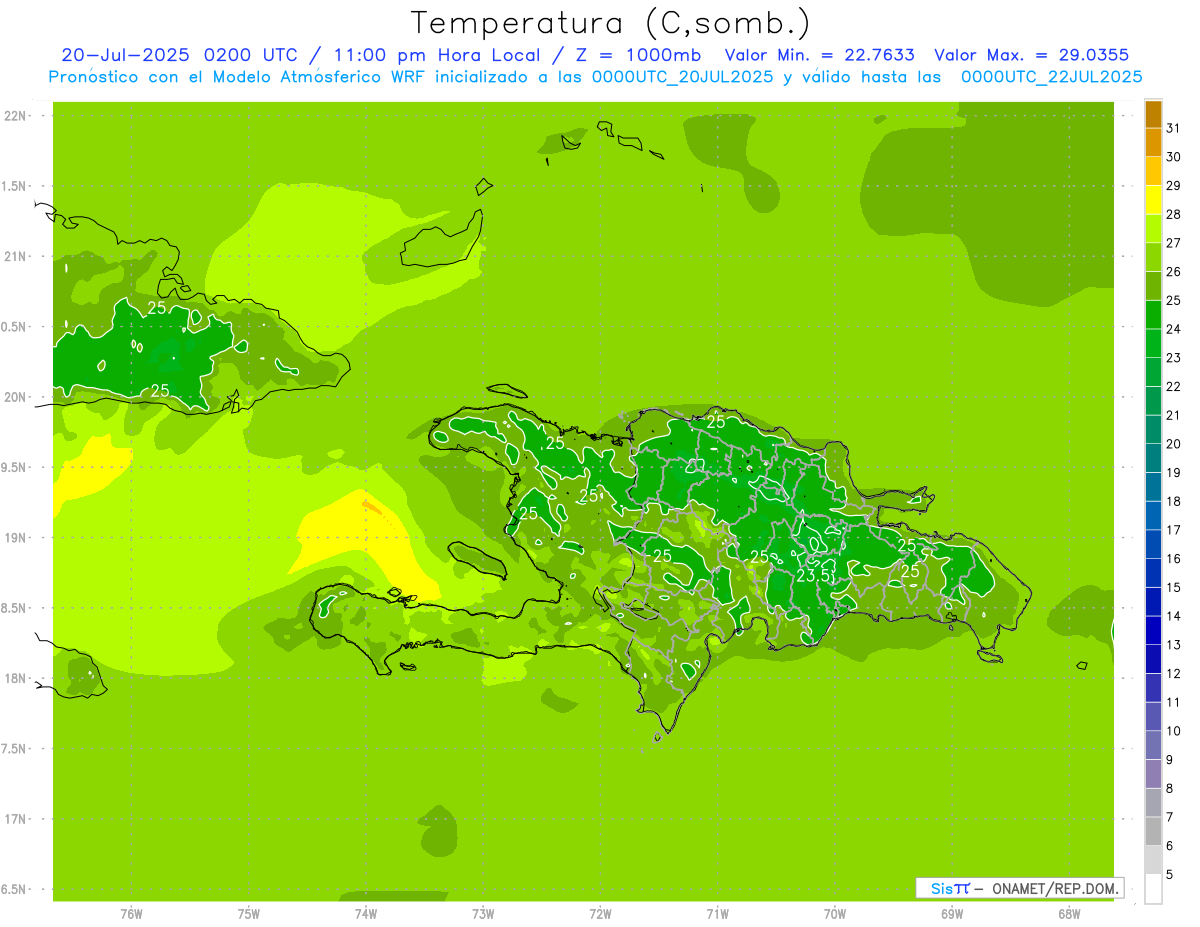Click the "17N" latitude axis label

pos(16,819)
